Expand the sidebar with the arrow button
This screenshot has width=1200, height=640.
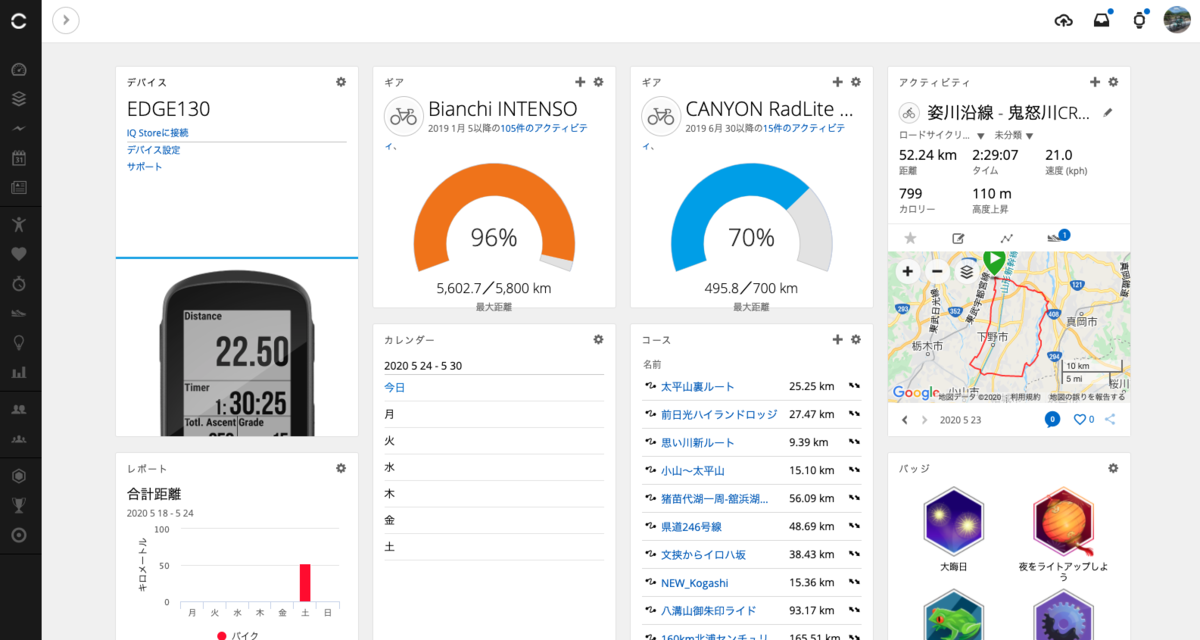pos(66,20)
